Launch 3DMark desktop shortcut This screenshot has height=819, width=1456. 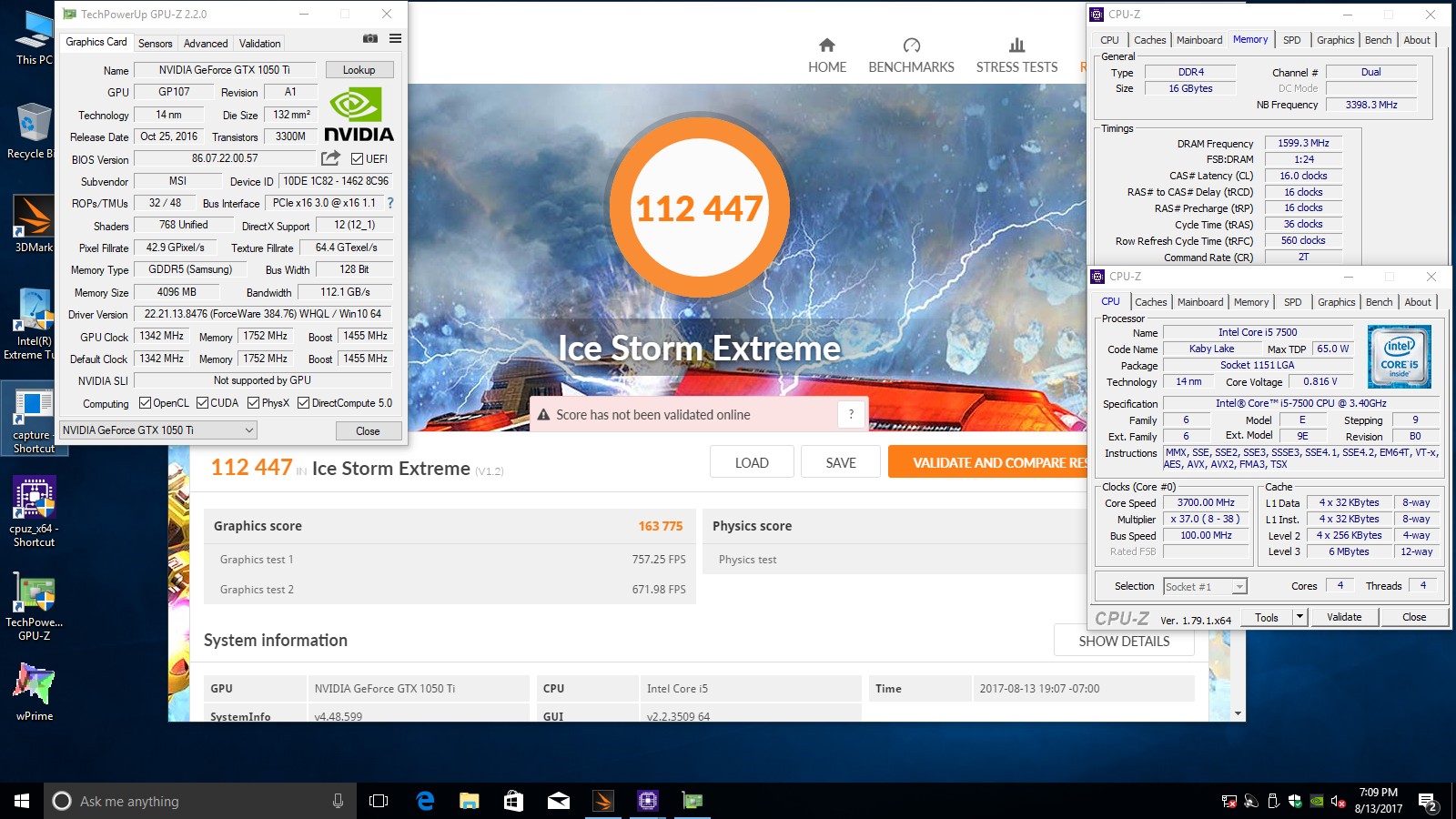(33, 224)
